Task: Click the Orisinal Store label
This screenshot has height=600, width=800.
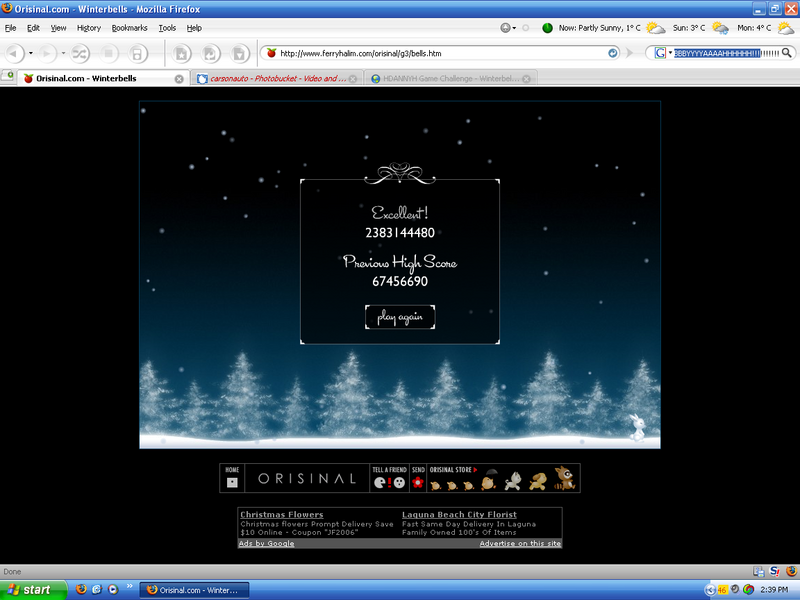Action: (x=453, y=470)
